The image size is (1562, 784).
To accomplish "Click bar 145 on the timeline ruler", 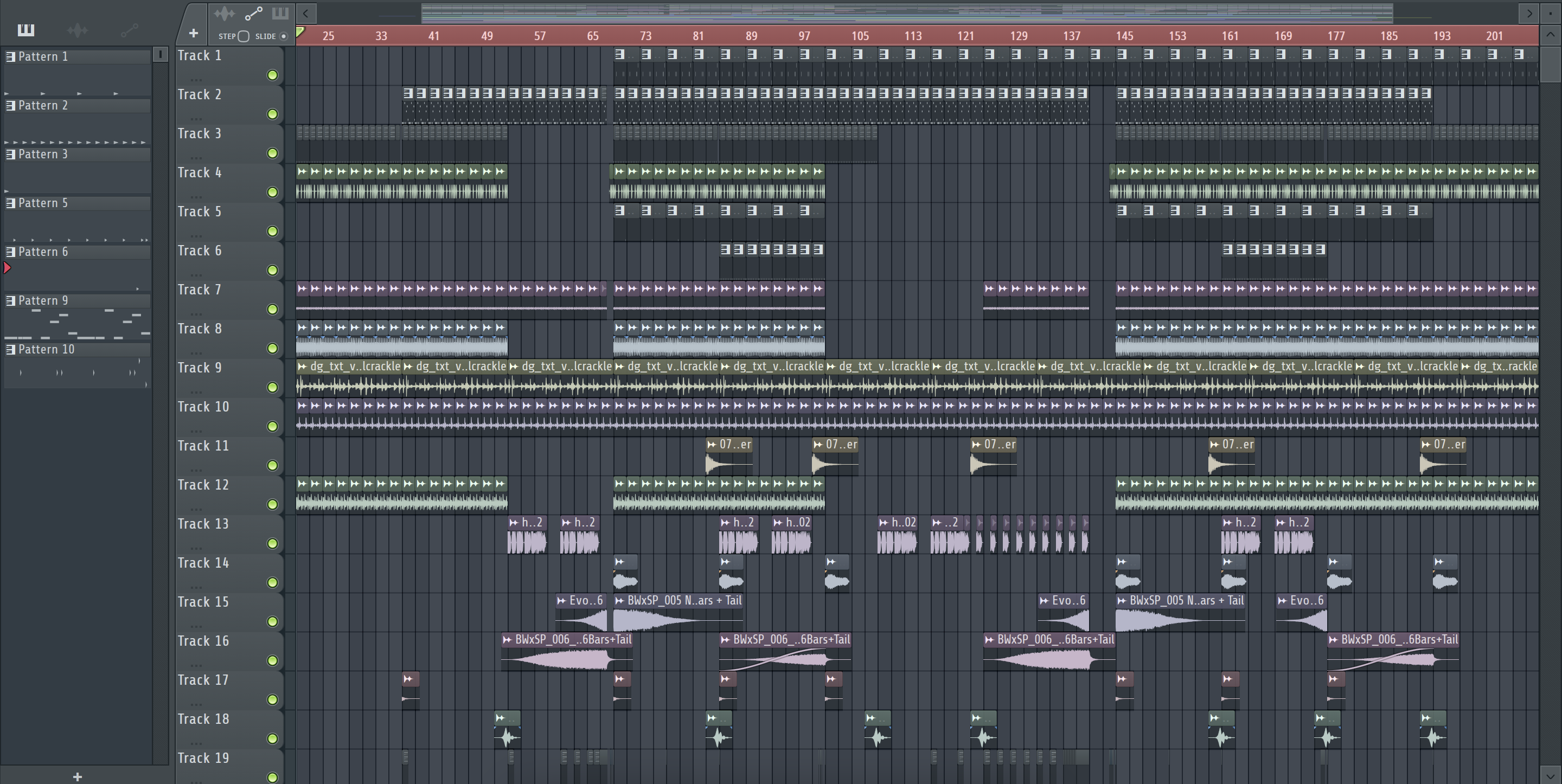I will coord(1124,36).
